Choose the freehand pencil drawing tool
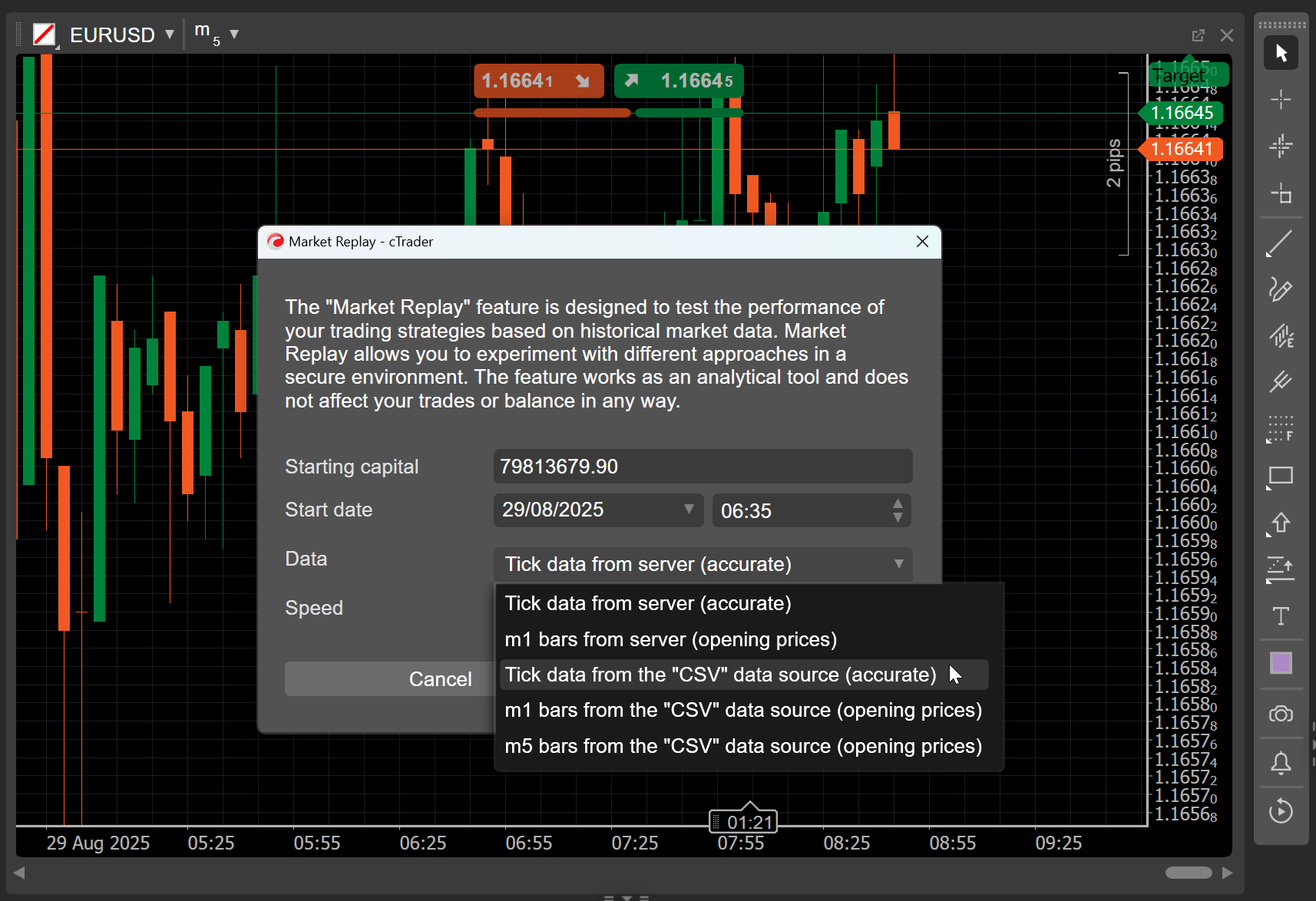This screenshot has height=901, width=1316. (1280, 289)
